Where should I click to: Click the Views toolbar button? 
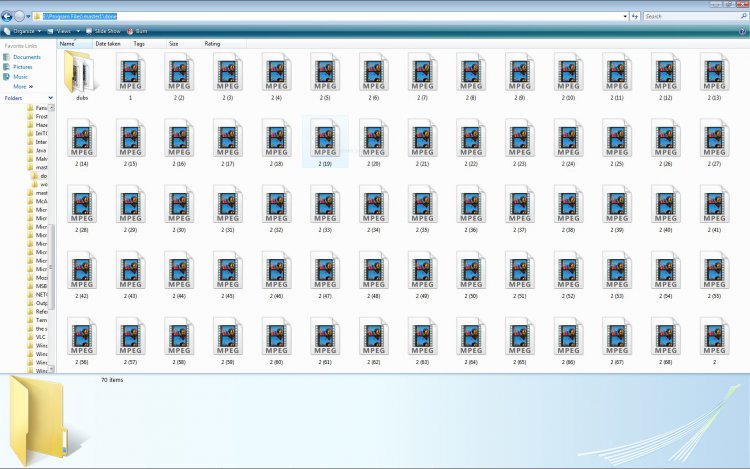pos(60,31)
